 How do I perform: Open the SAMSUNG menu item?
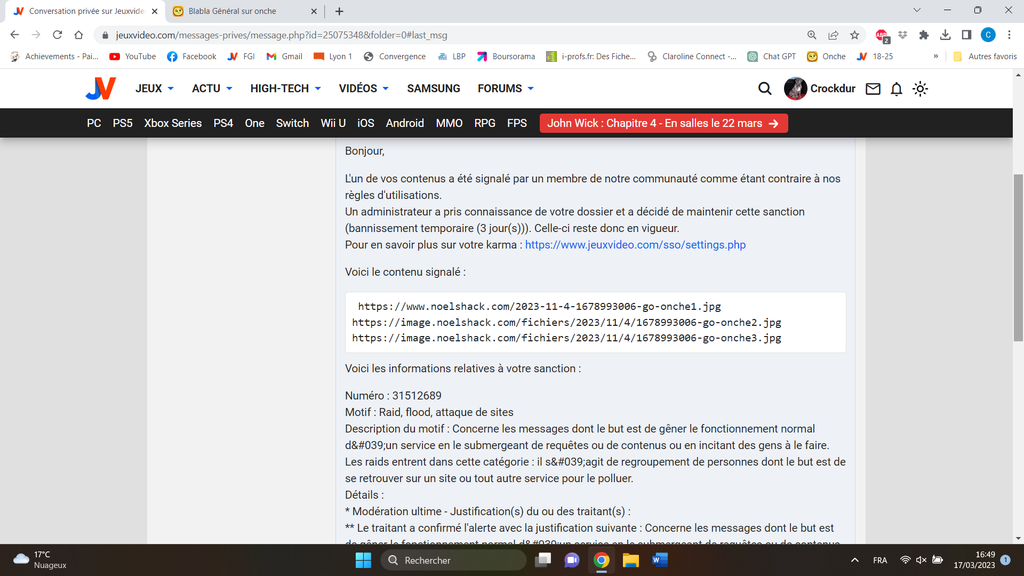tap(433, 89)
